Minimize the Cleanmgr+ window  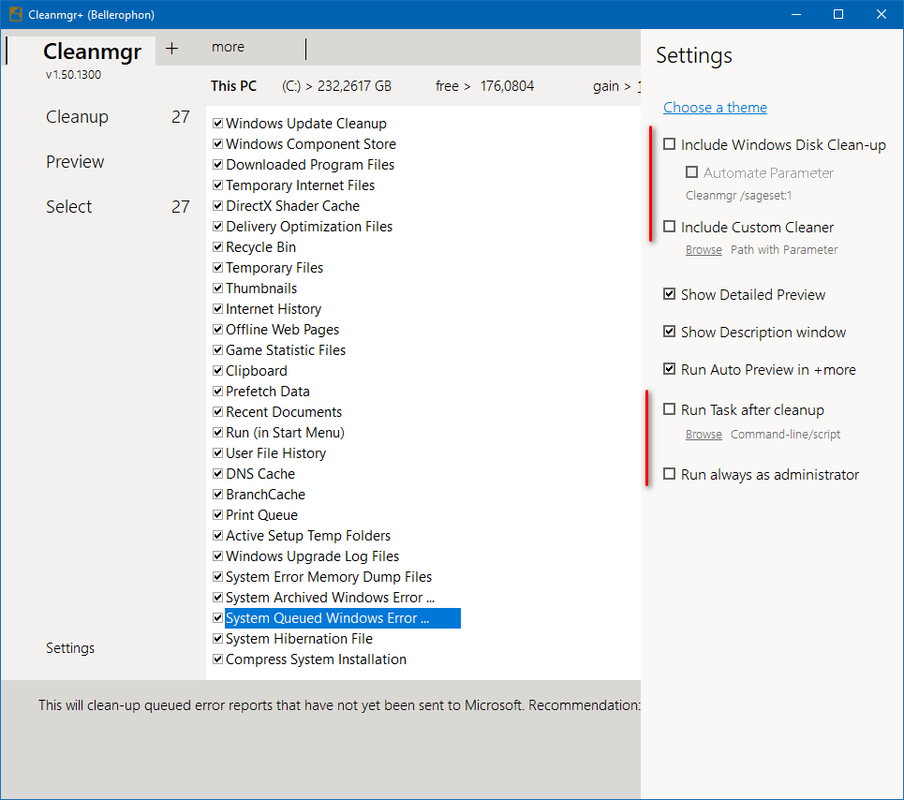(x=796, y=14)
